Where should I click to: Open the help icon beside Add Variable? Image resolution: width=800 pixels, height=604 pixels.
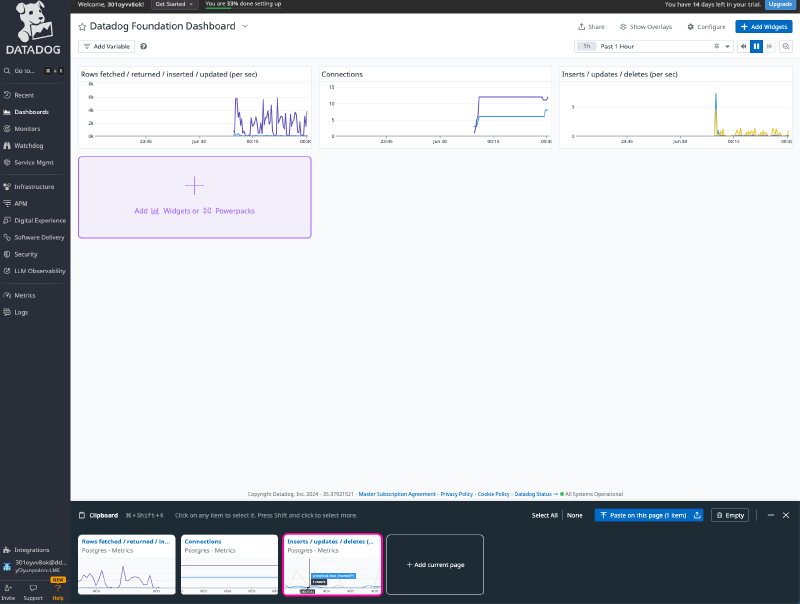pos(144,46)
